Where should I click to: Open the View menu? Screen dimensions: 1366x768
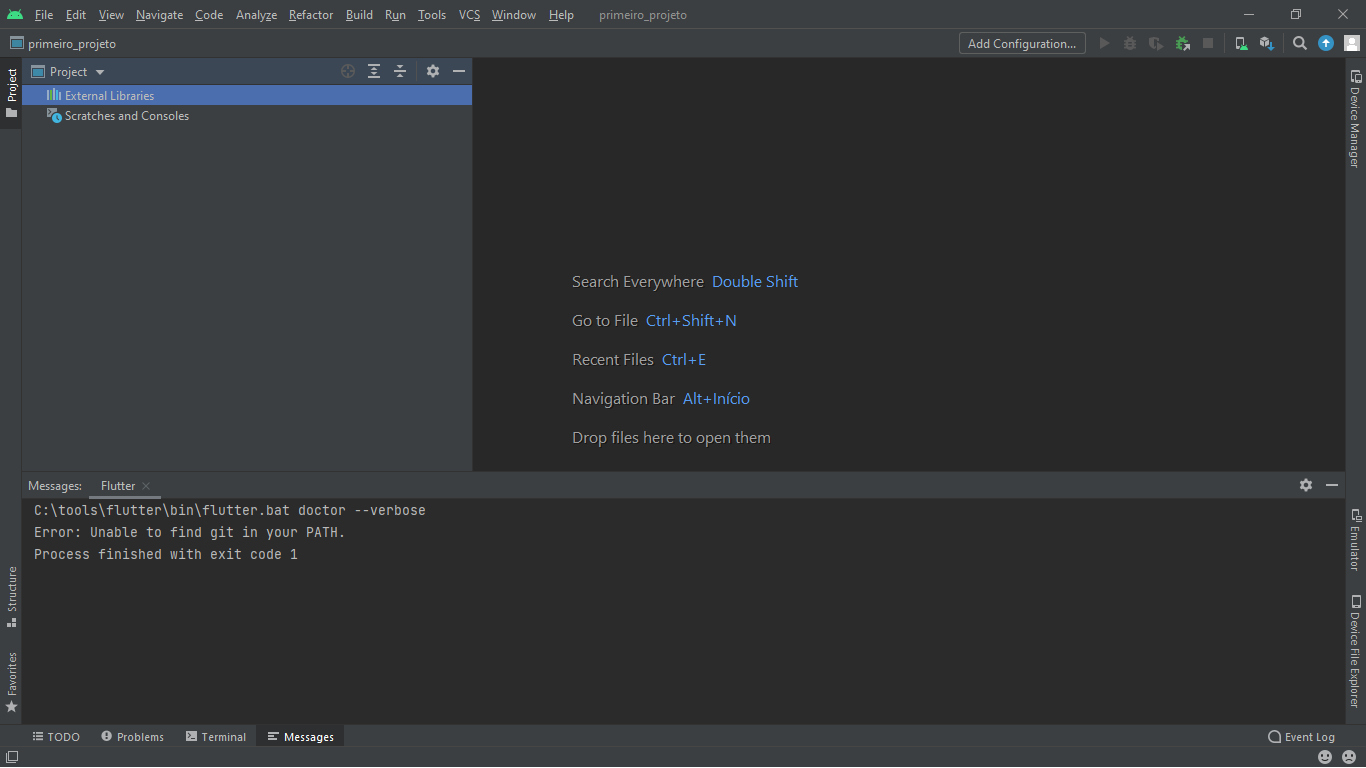coord(111,15)
